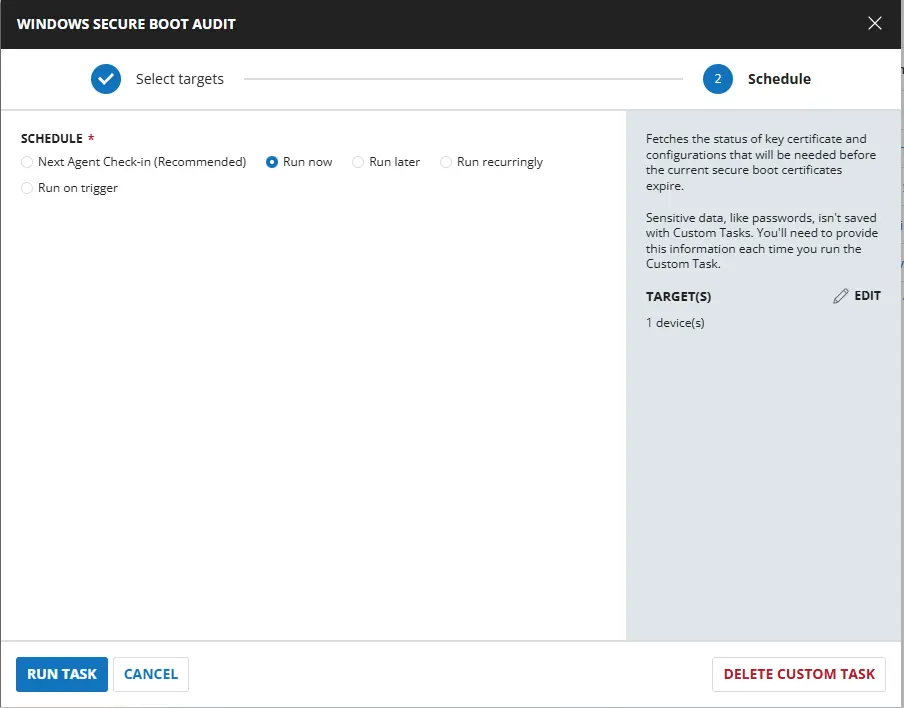Click the Windows Secure Boot Audit title

[x=126, y=24]
